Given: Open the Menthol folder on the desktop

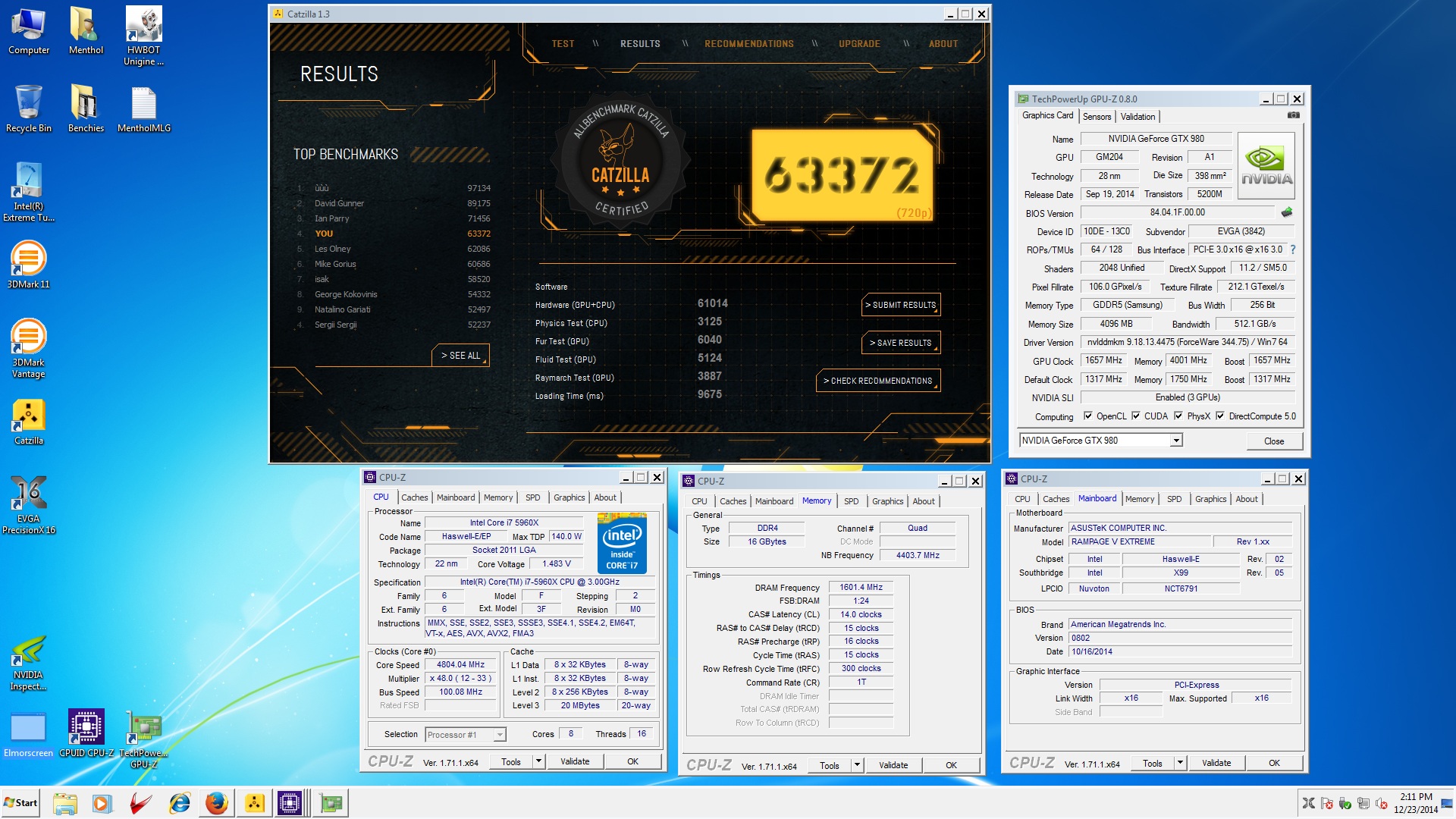Looking at the screenshot, I should point(86,32).
